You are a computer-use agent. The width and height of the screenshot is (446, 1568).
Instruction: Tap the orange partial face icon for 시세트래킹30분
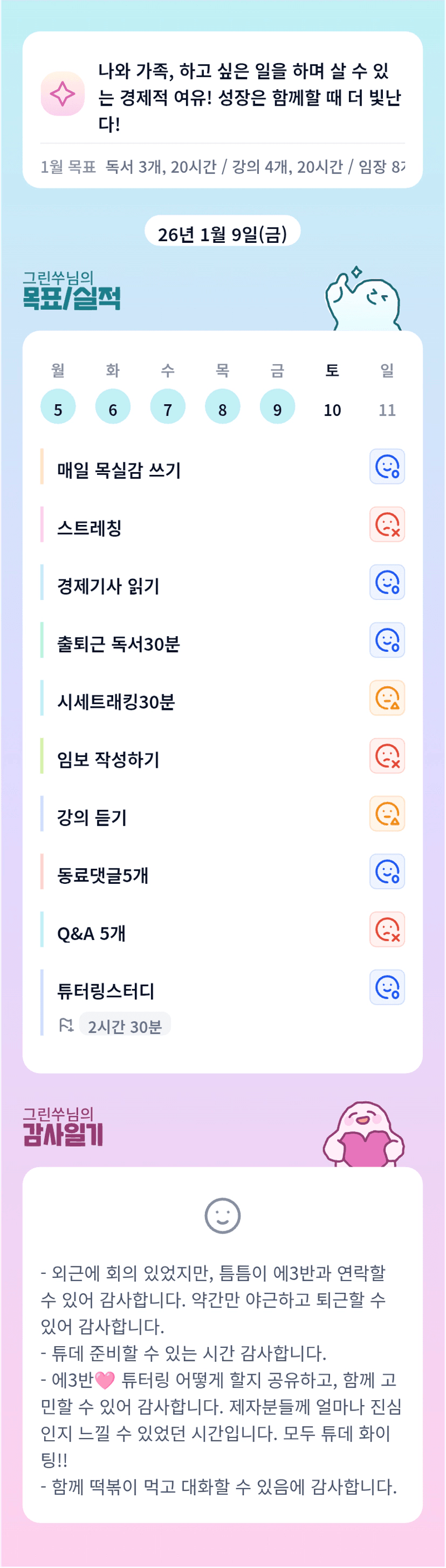[387, 698]
